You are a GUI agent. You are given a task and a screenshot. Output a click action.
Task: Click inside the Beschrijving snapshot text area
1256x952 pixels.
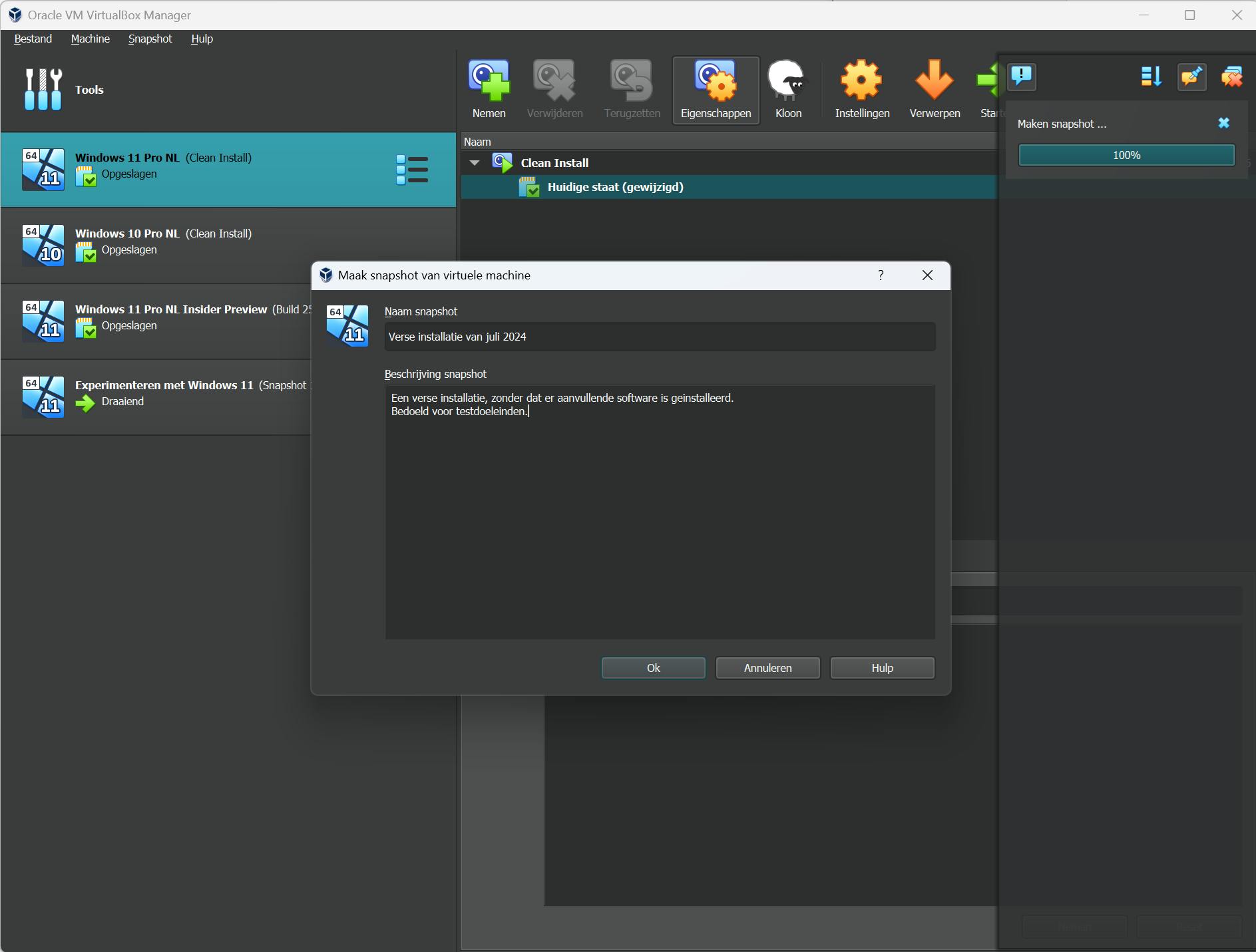point(660,512)
